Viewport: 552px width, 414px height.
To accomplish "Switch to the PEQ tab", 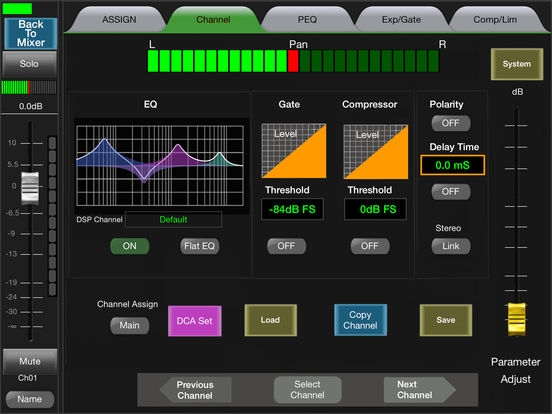I will click(x=307, y=20).
